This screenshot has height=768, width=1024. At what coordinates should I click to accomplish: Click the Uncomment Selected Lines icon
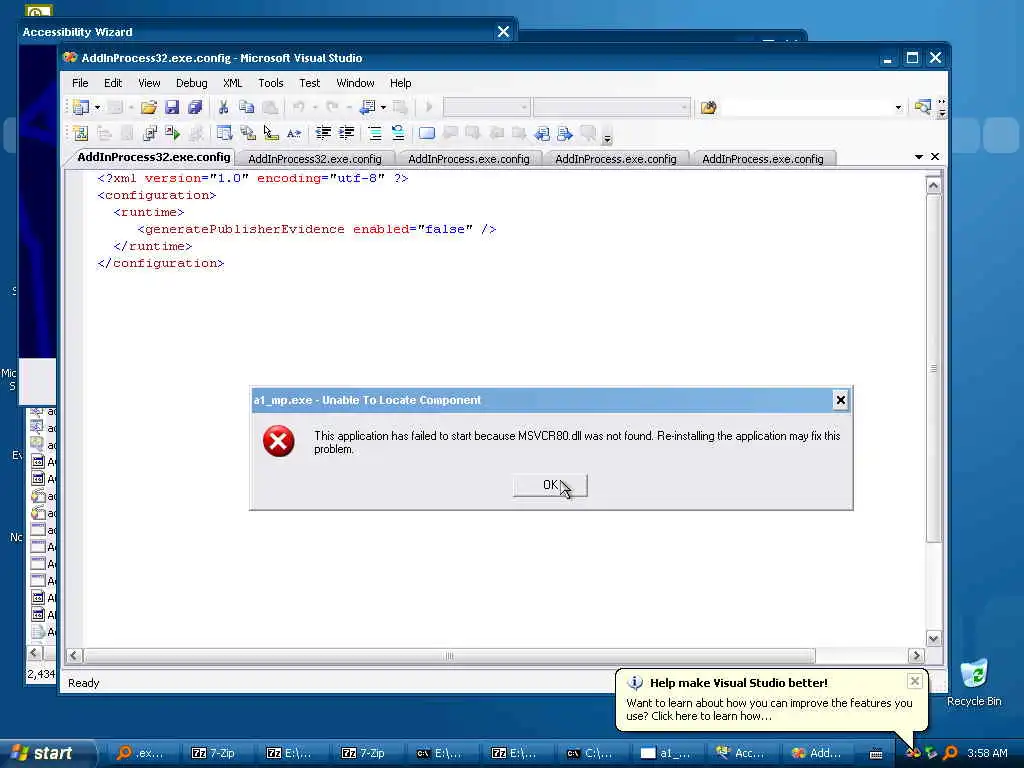click(398, 134)
